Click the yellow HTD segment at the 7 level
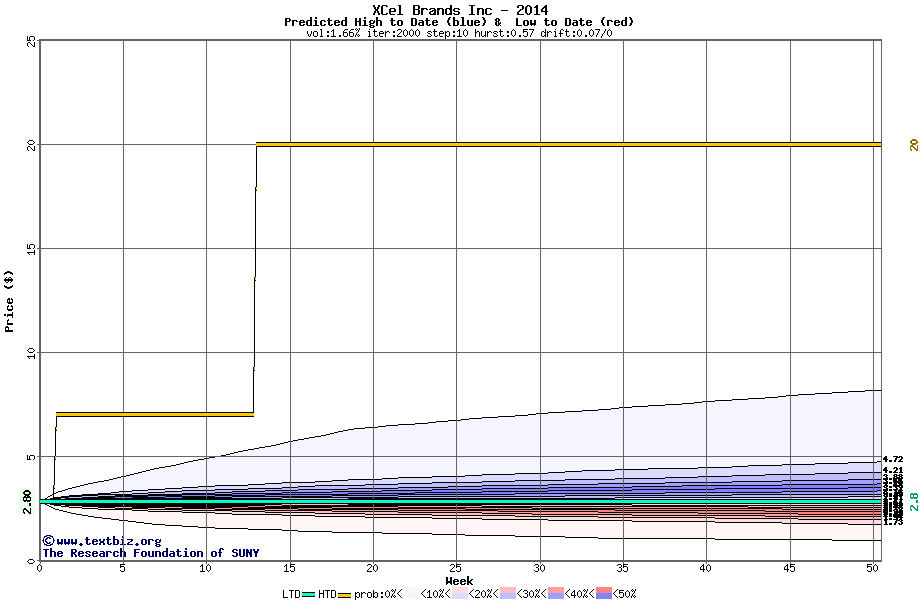Screen dimensions: 920x600 click(155, 415)
